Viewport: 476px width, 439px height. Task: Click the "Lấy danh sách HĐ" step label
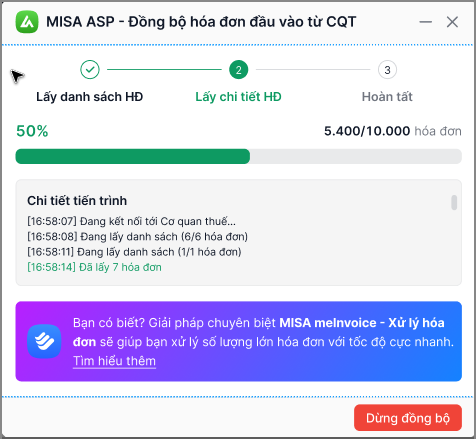[90, 97]
